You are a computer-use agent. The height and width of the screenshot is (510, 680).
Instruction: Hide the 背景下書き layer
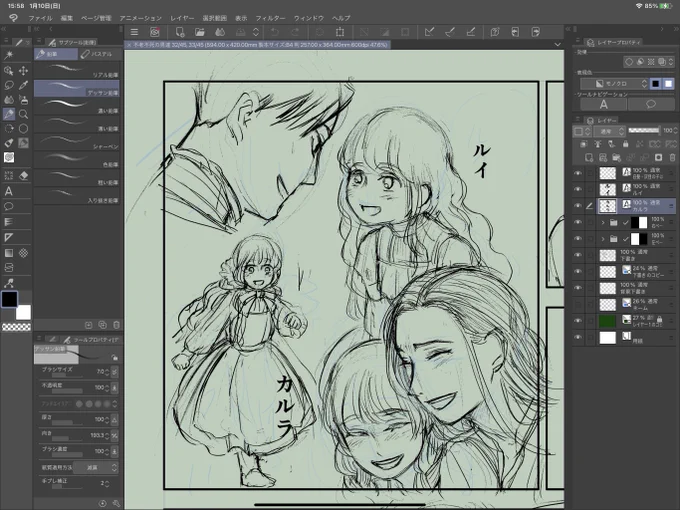578,288
